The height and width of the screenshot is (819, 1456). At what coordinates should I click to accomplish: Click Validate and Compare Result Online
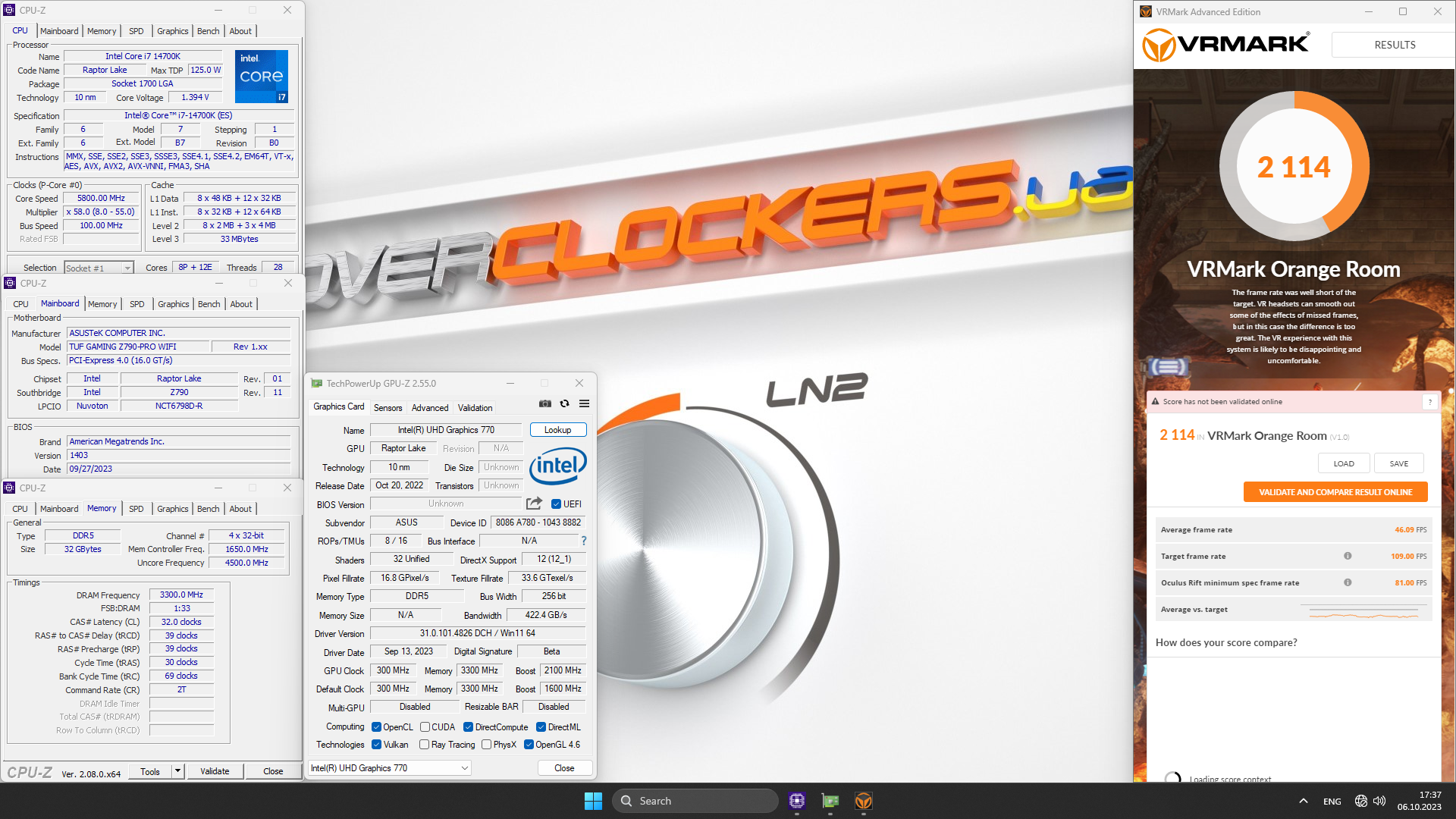point(1335,492)
